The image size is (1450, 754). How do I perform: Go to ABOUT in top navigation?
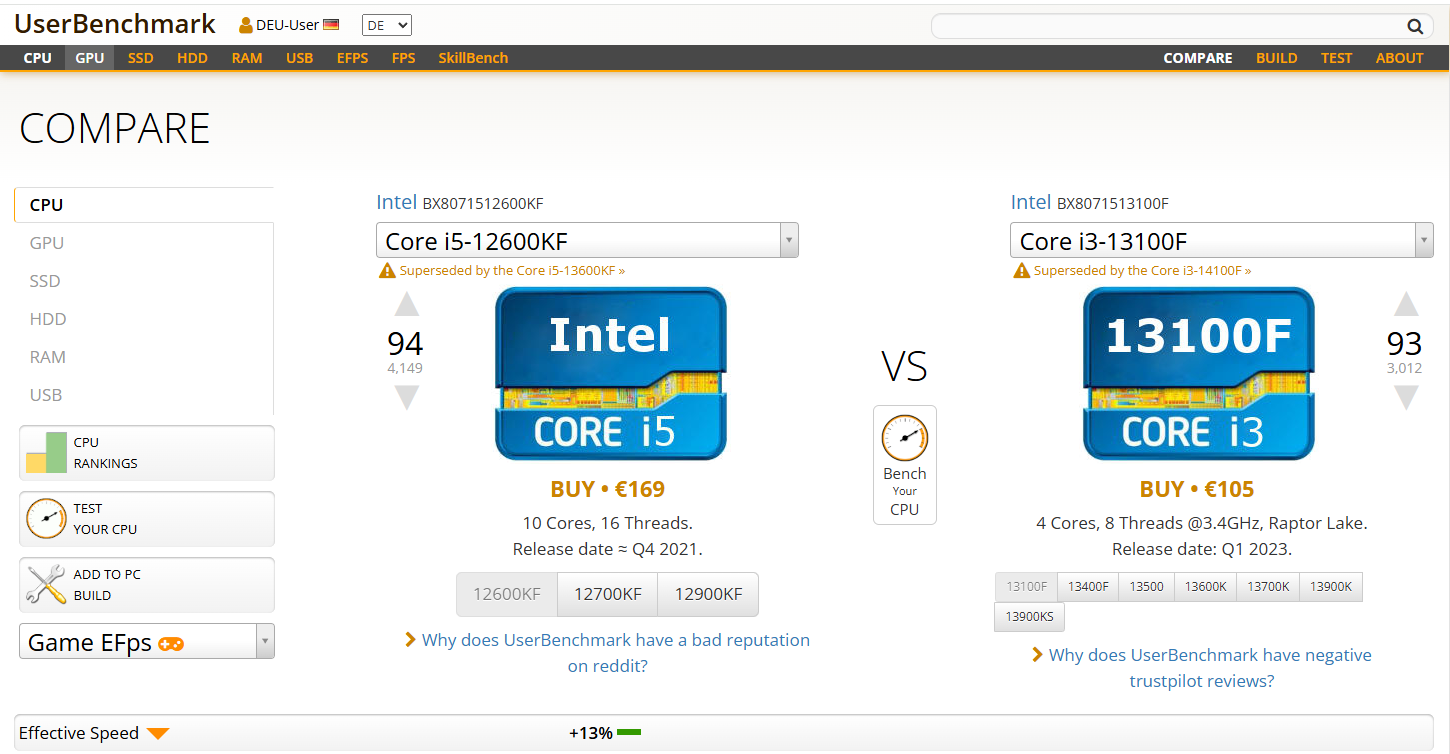[x=1400, y=58]
